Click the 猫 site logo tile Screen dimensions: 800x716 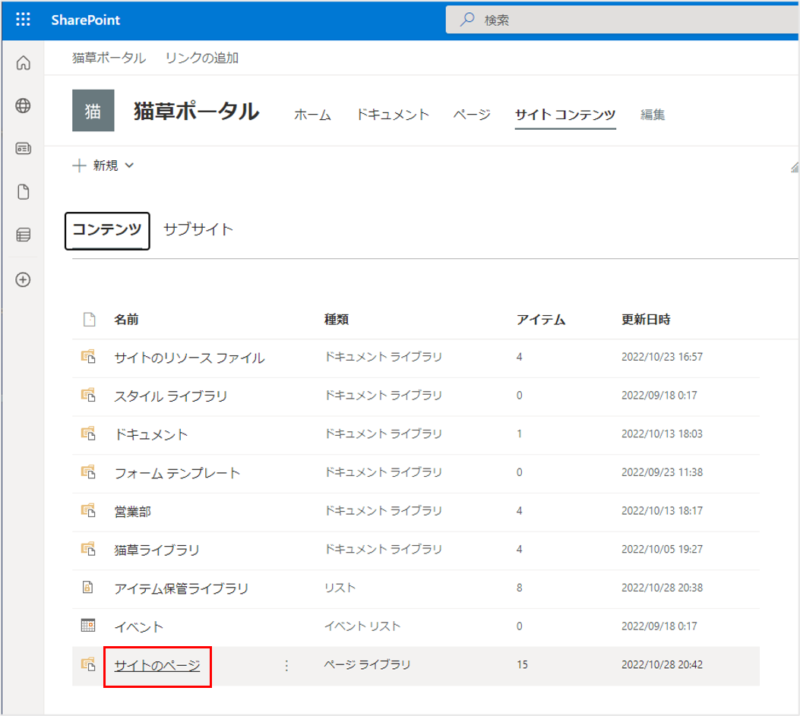93,111
